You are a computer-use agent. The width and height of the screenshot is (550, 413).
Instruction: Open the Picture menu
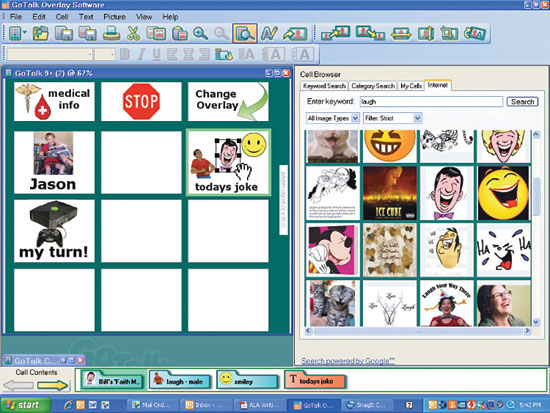pos(114,16)
